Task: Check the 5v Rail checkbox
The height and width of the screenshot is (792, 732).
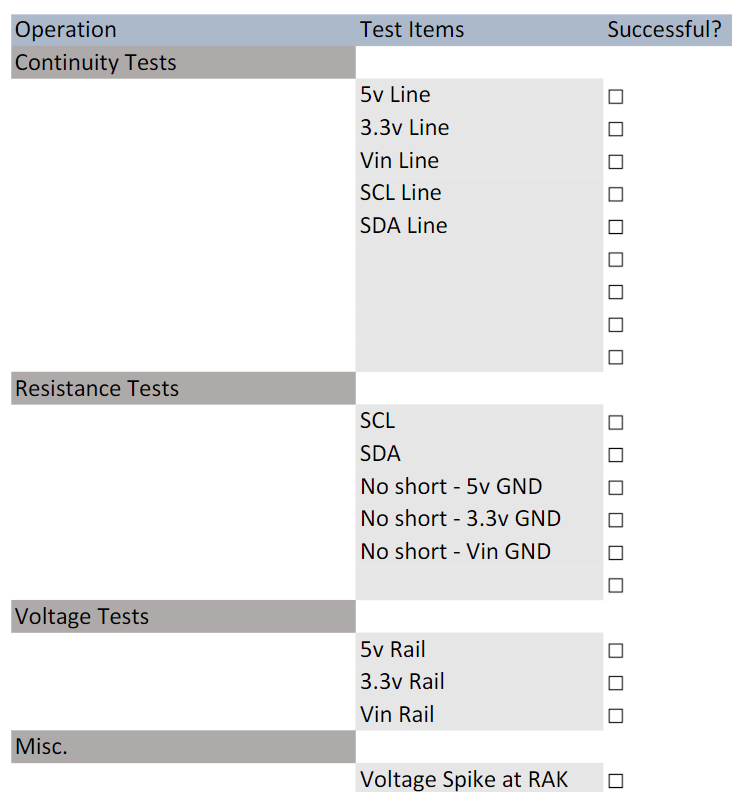Action: coord(615,651)
